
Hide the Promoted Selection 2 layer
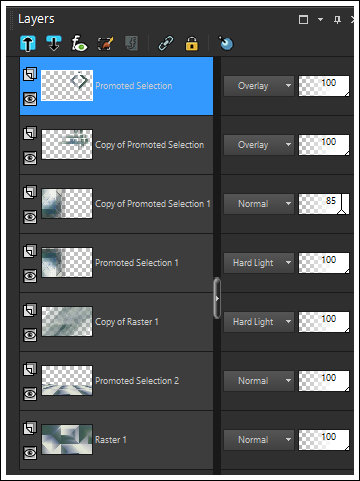click(x=30, y=394)
